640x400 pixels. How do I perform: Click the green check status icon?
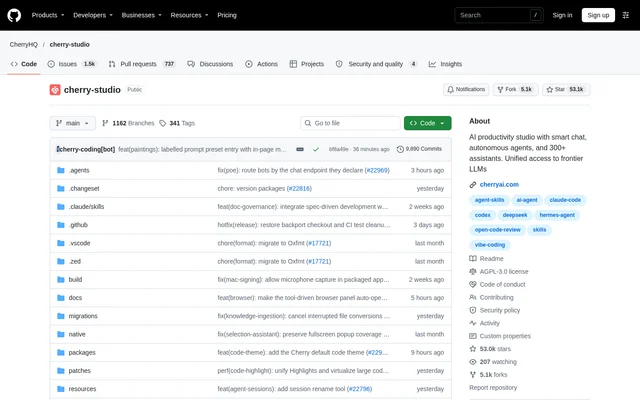[316, 149]
